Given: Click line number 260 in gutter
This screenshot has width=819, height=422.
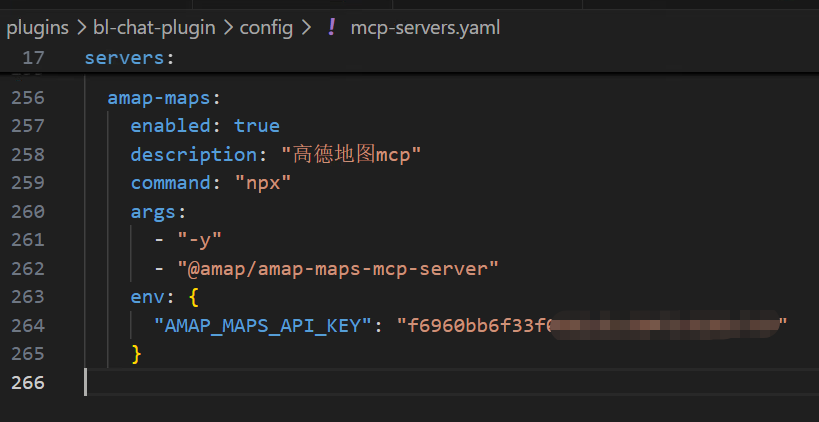Looking at the screenshot, I should point(28,212).
